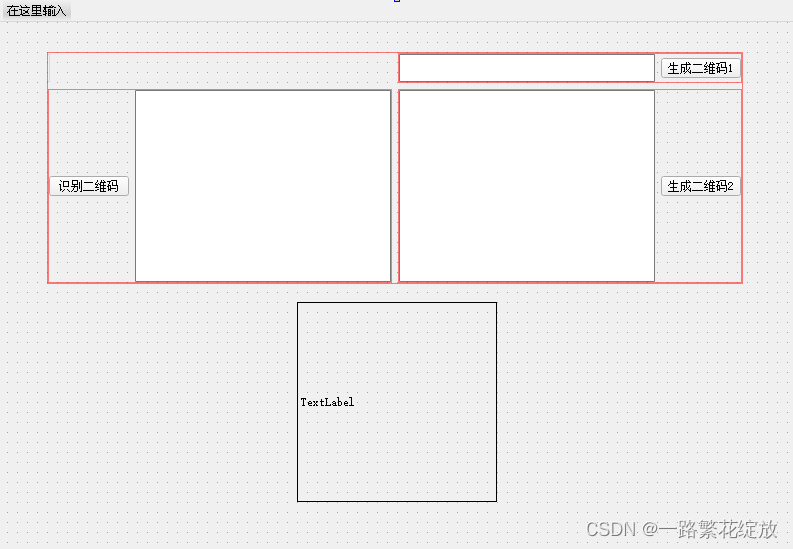Image resolution: width=793 pixels, height=549 pixels.
Task: Click the 生成二维码2 button
Action: click(700, 186)
